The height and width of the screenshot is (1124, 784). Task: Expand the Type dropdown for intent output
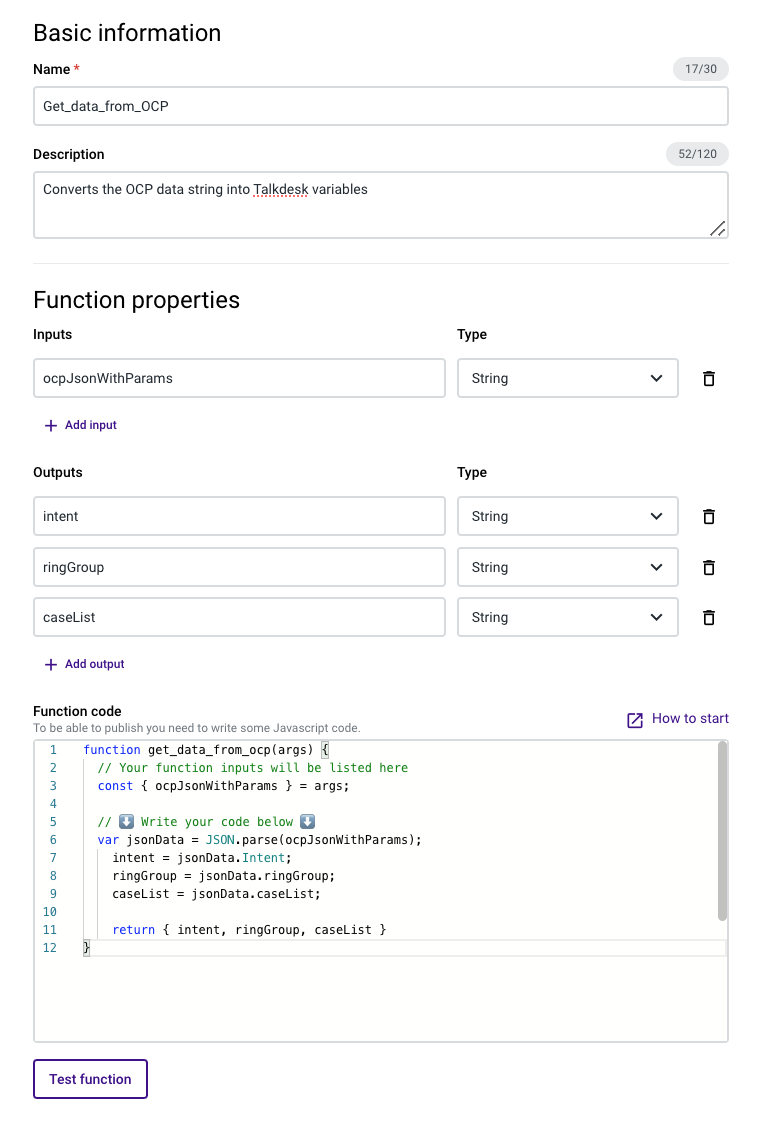[567, 517]
